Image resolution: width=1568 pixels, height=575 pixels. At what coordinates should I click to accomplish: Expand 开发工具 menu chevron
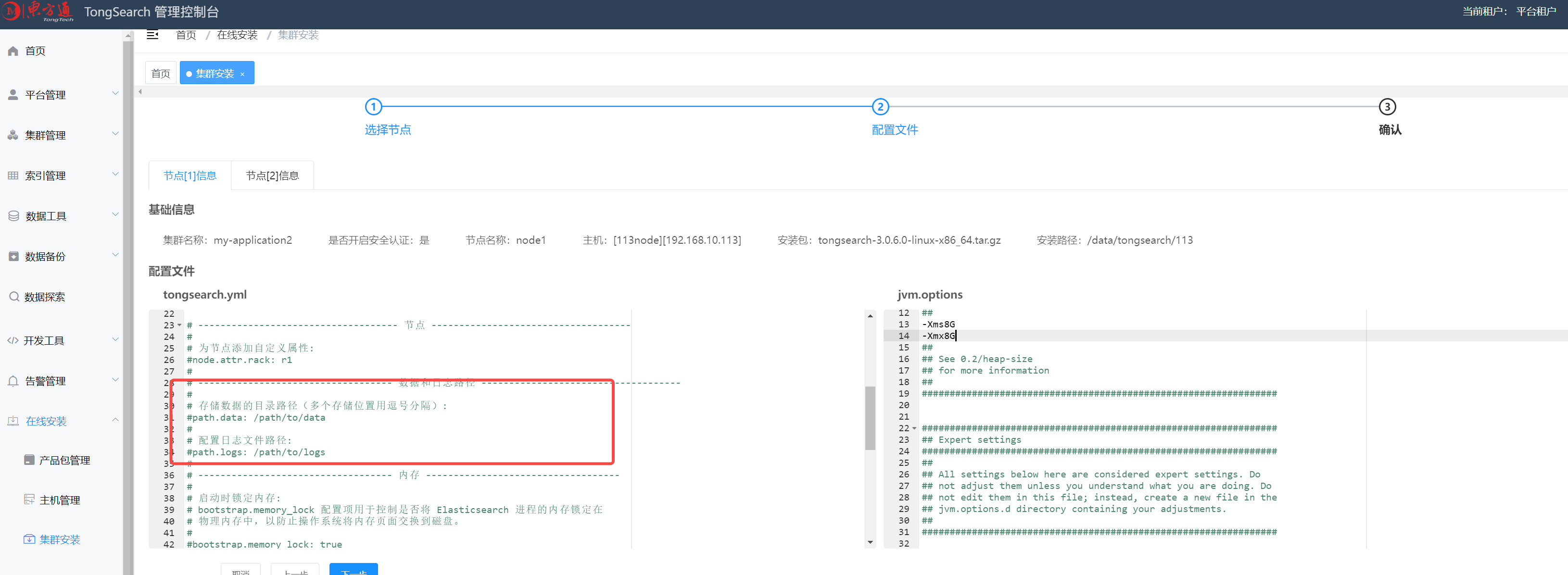click(x=115, y=339)
